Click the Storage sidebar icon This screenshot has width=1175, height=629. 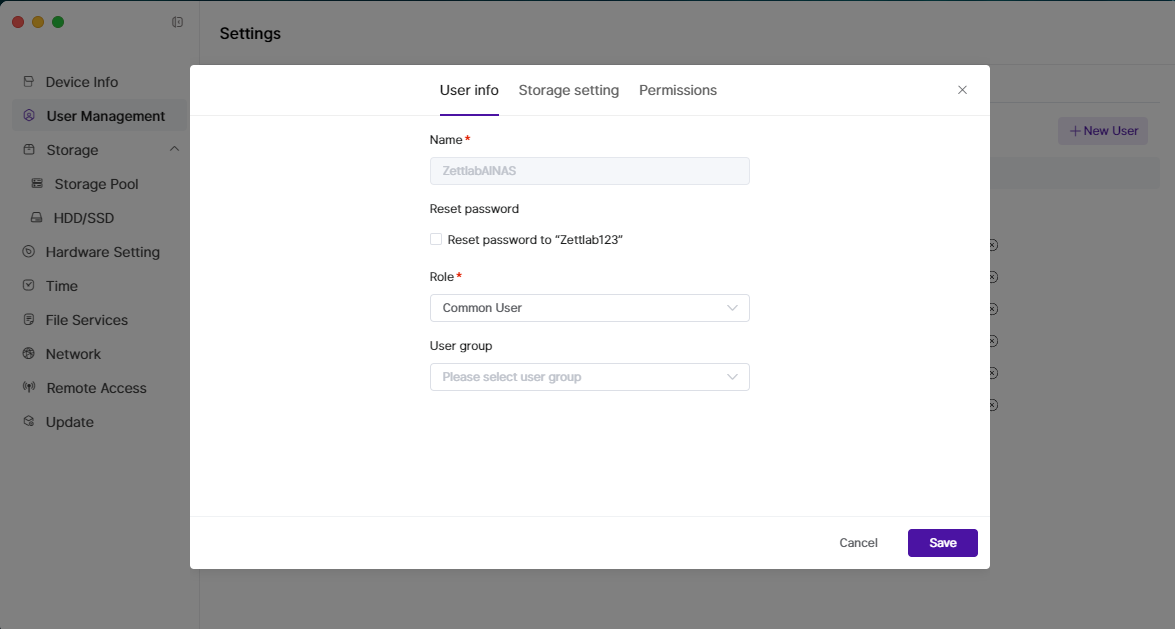point(29,149)
